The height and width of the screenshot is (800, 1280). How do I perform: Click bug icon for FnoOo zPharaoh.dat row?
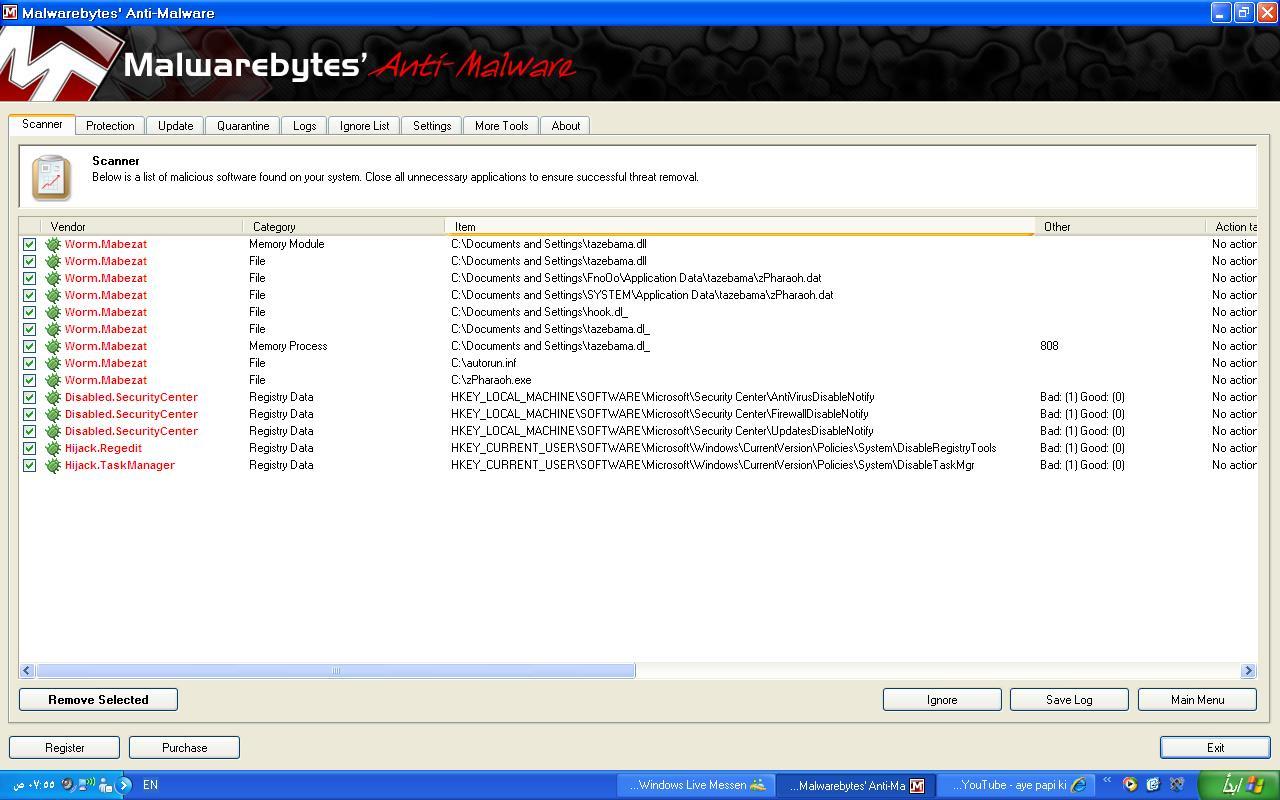click(53, 278)
